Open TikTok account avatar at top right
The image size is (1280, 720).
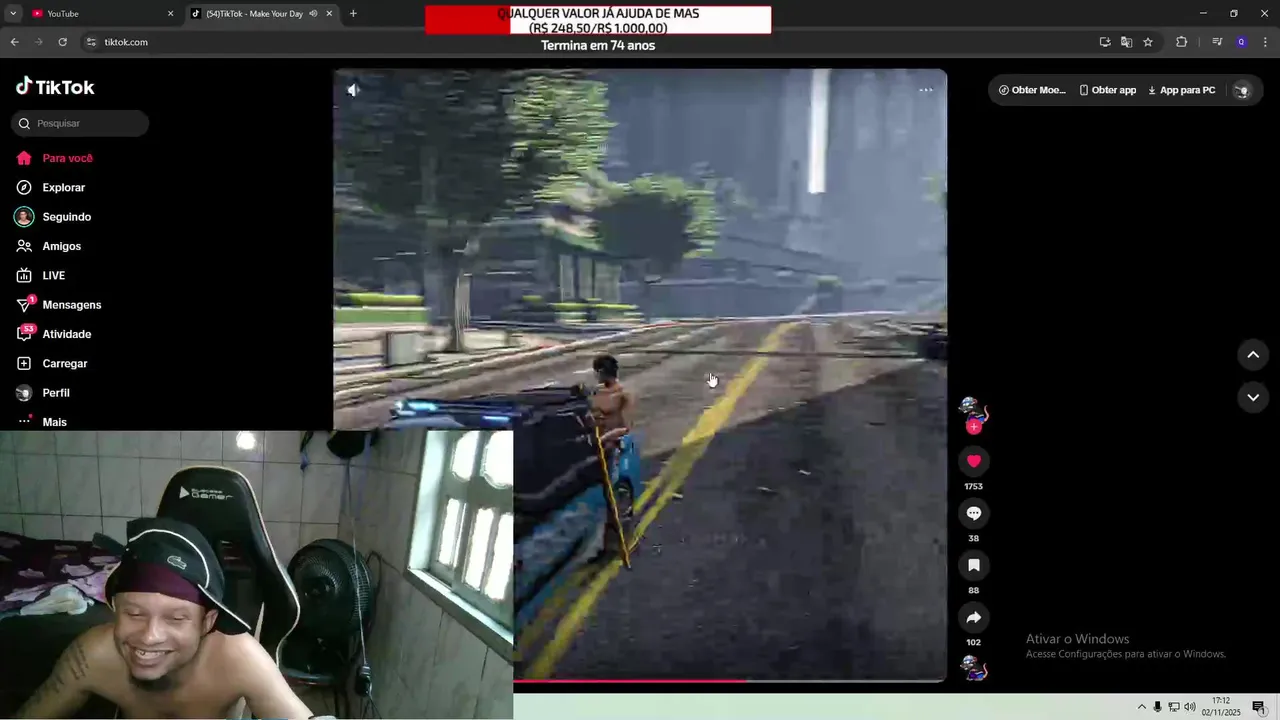click(x=1242, y=90)
